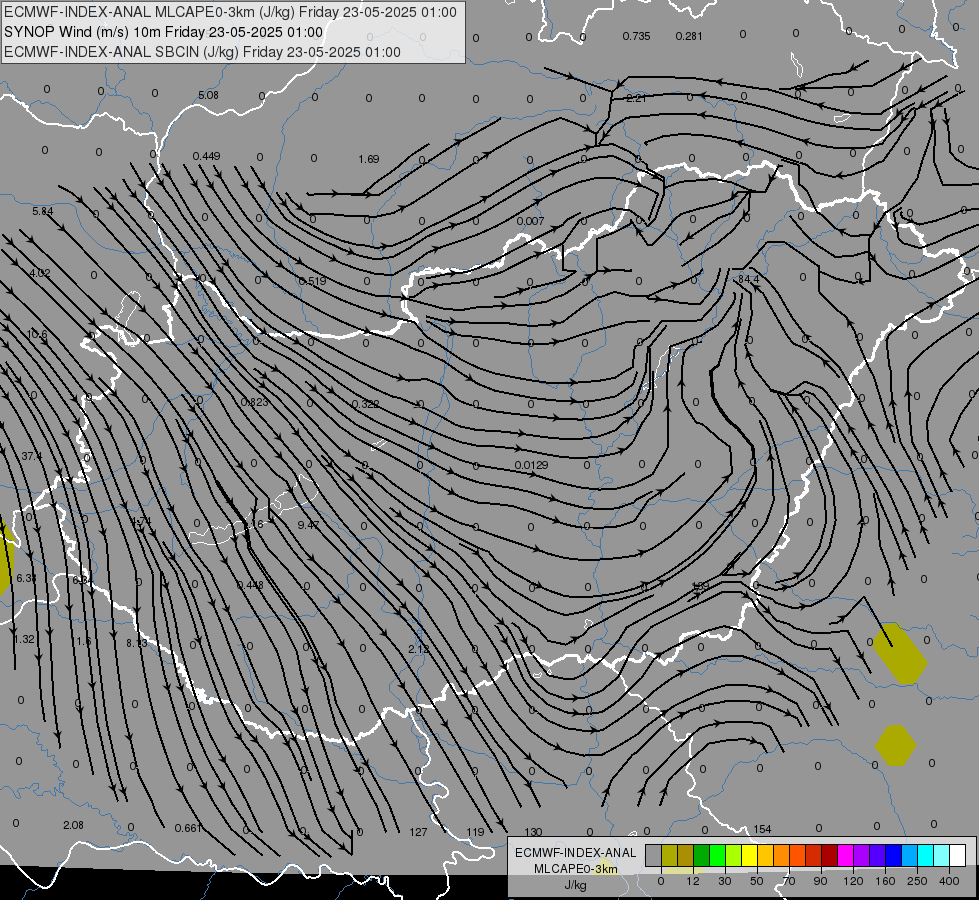Click the legend tick label 12

pos(692,881)
